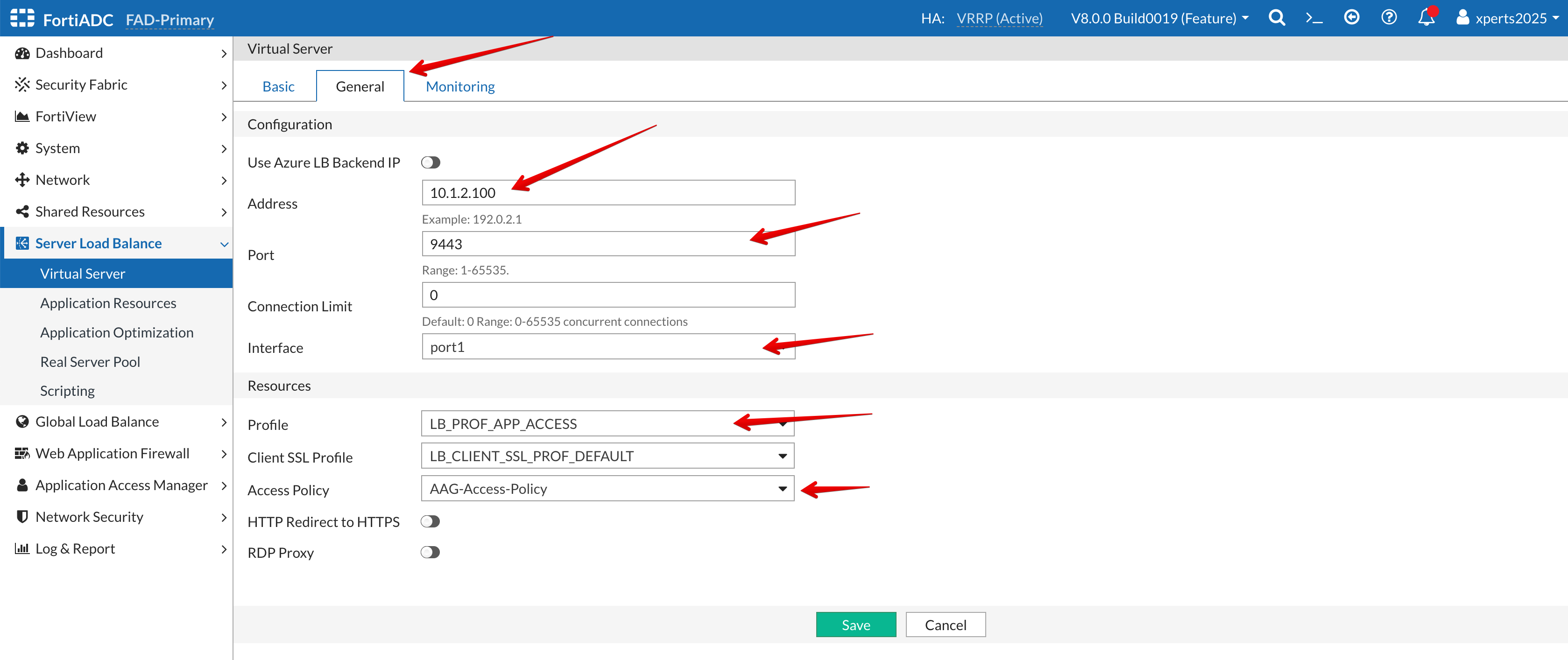This screenshot has width=1568, height=660.
Task: Open Real Server Pool in sidebar
Action: click(90, 362)
